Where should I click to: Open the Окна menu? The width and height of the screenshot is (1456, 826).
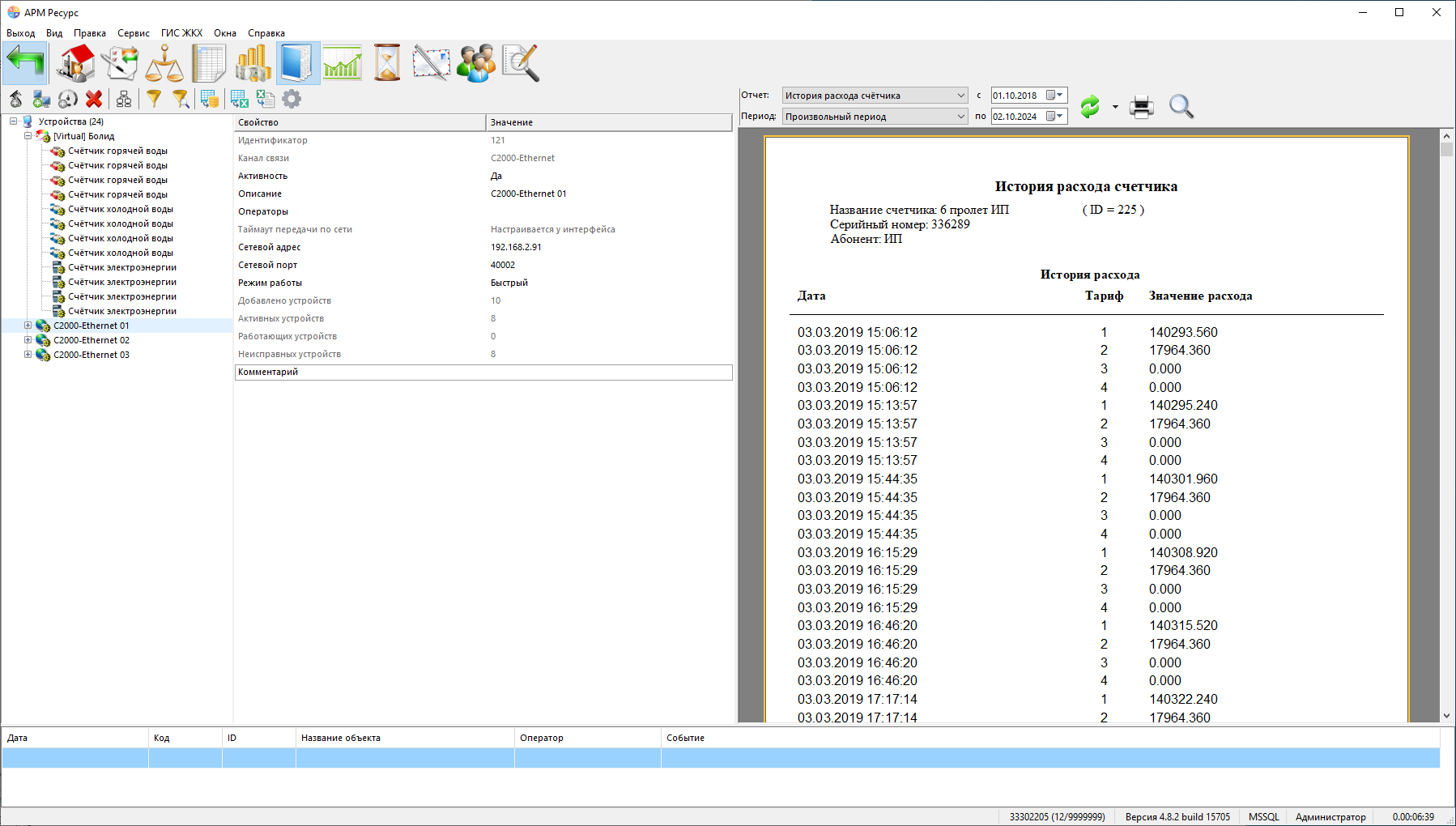225,33
